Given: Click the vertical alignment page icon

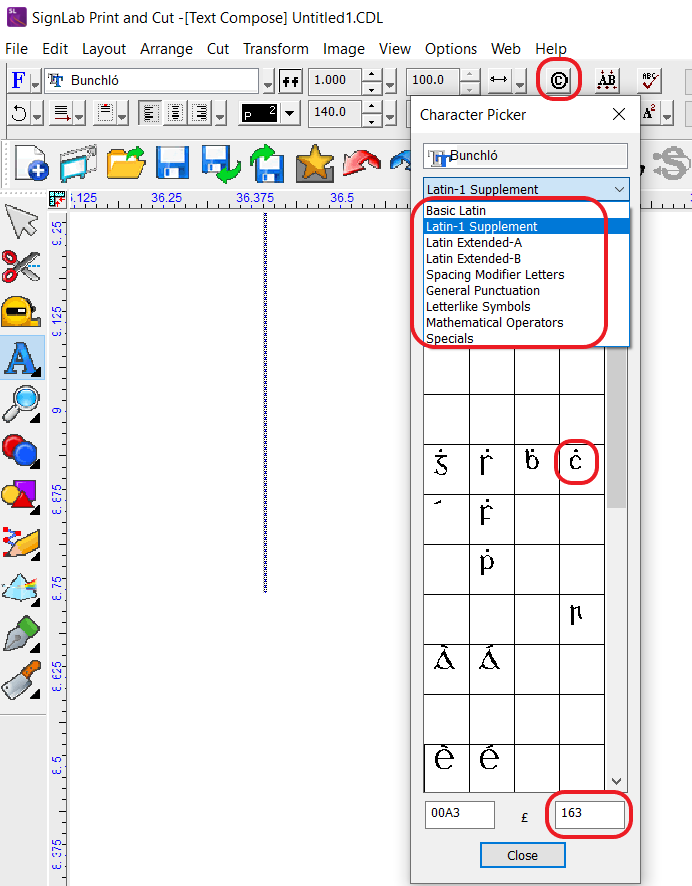Looking at the screenshot, I should pos(105,113).
